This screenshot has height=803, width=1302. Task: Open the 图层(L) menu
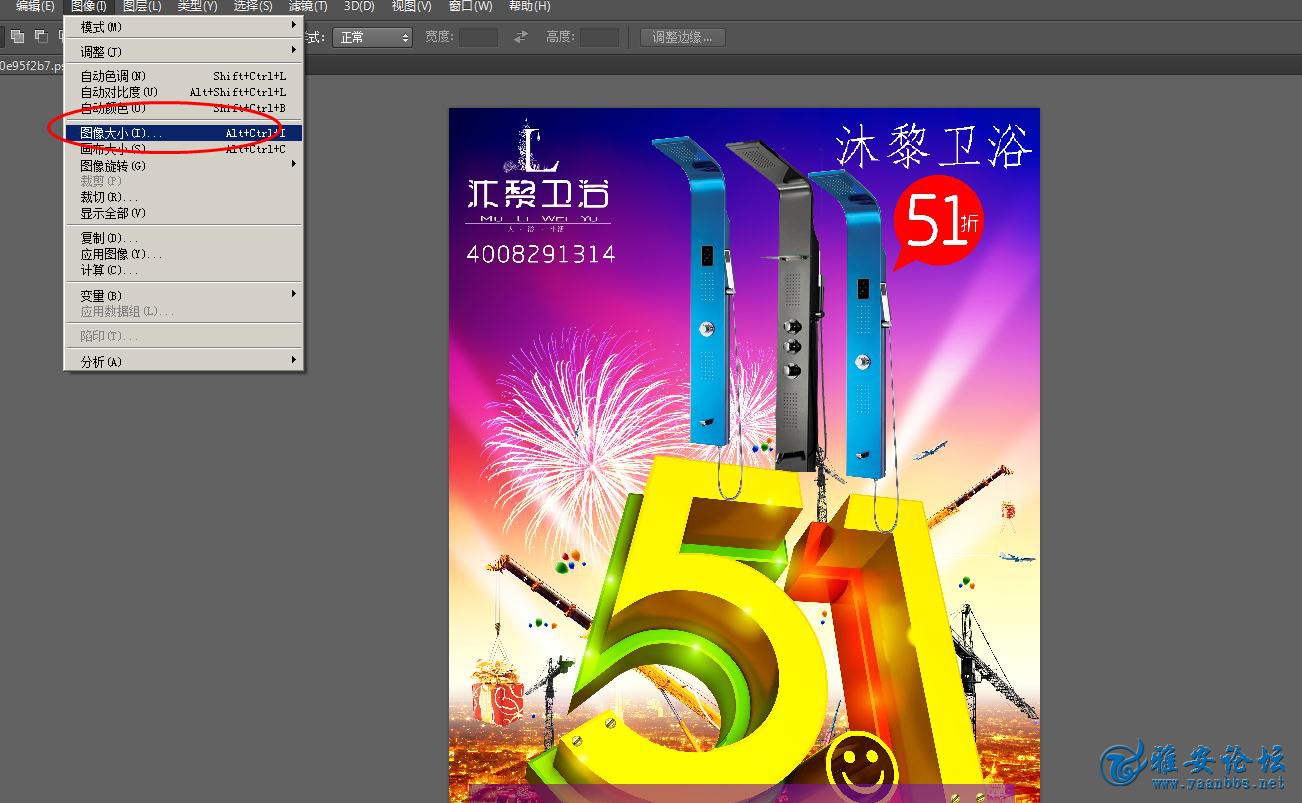click(x=142, y=6)
